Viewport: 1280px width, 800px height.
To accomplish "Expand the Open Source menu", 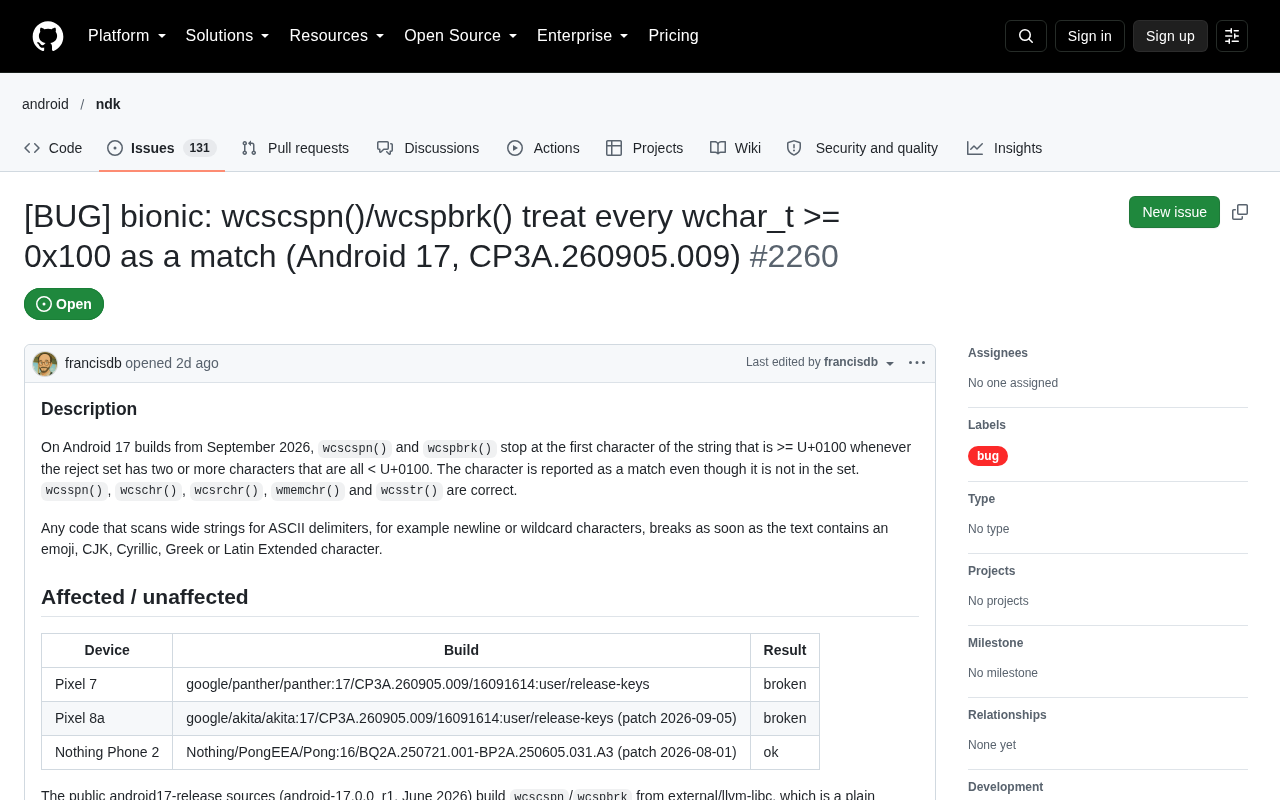I will pos(461,36).
